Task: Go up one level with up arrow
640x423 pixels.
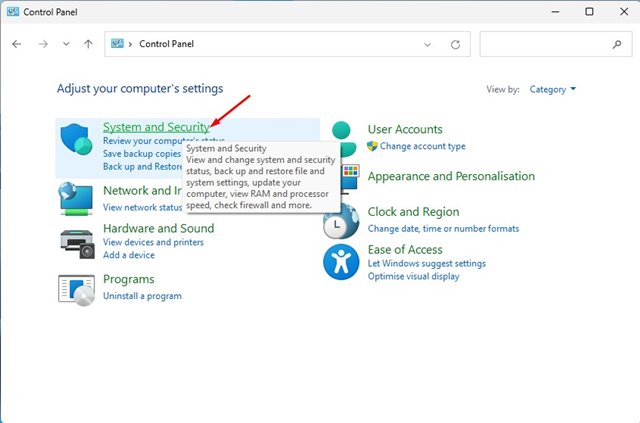Action: [88, 44]
